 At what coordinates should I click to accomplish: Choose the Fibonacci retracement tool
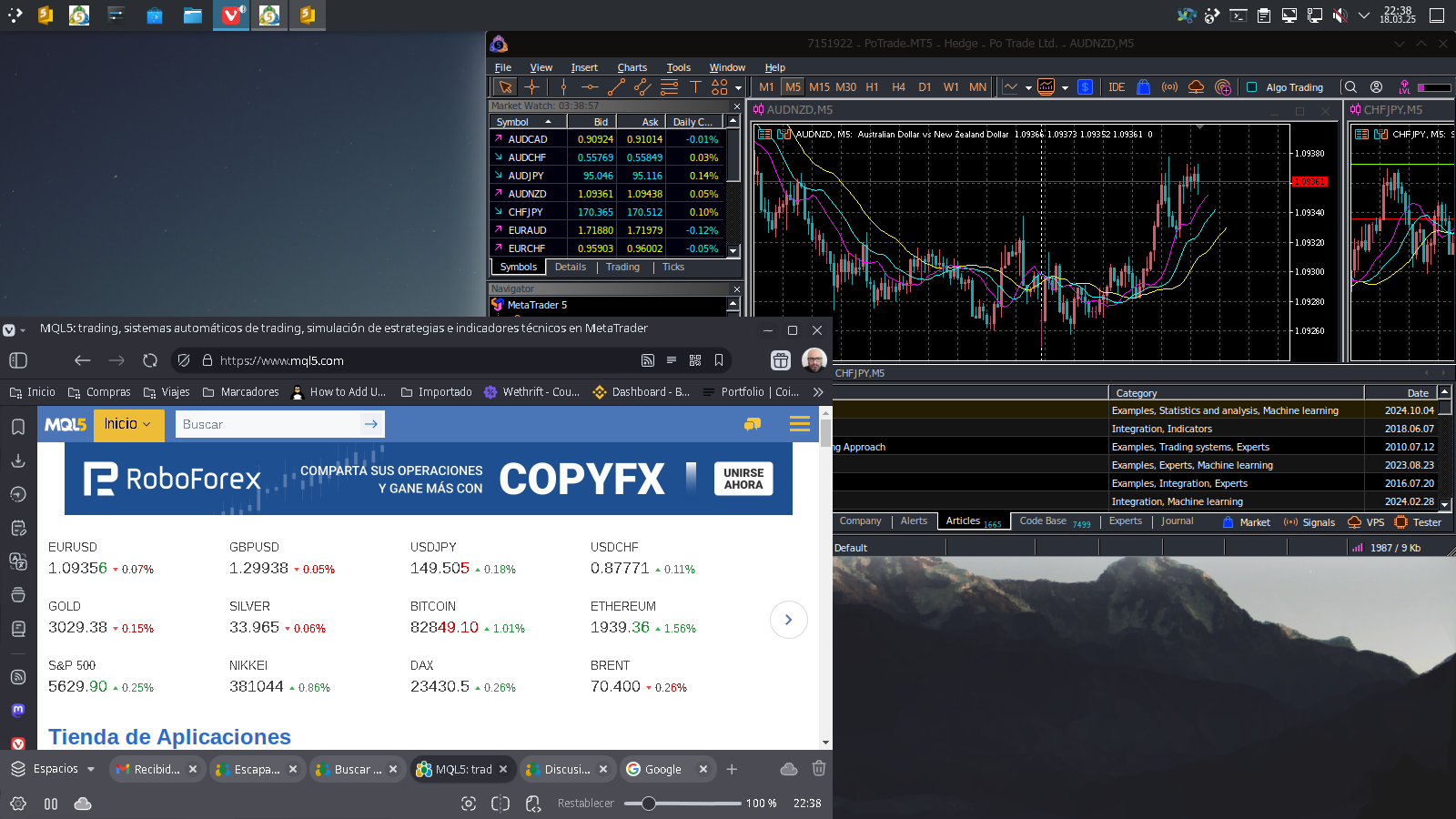pos(669,87)
